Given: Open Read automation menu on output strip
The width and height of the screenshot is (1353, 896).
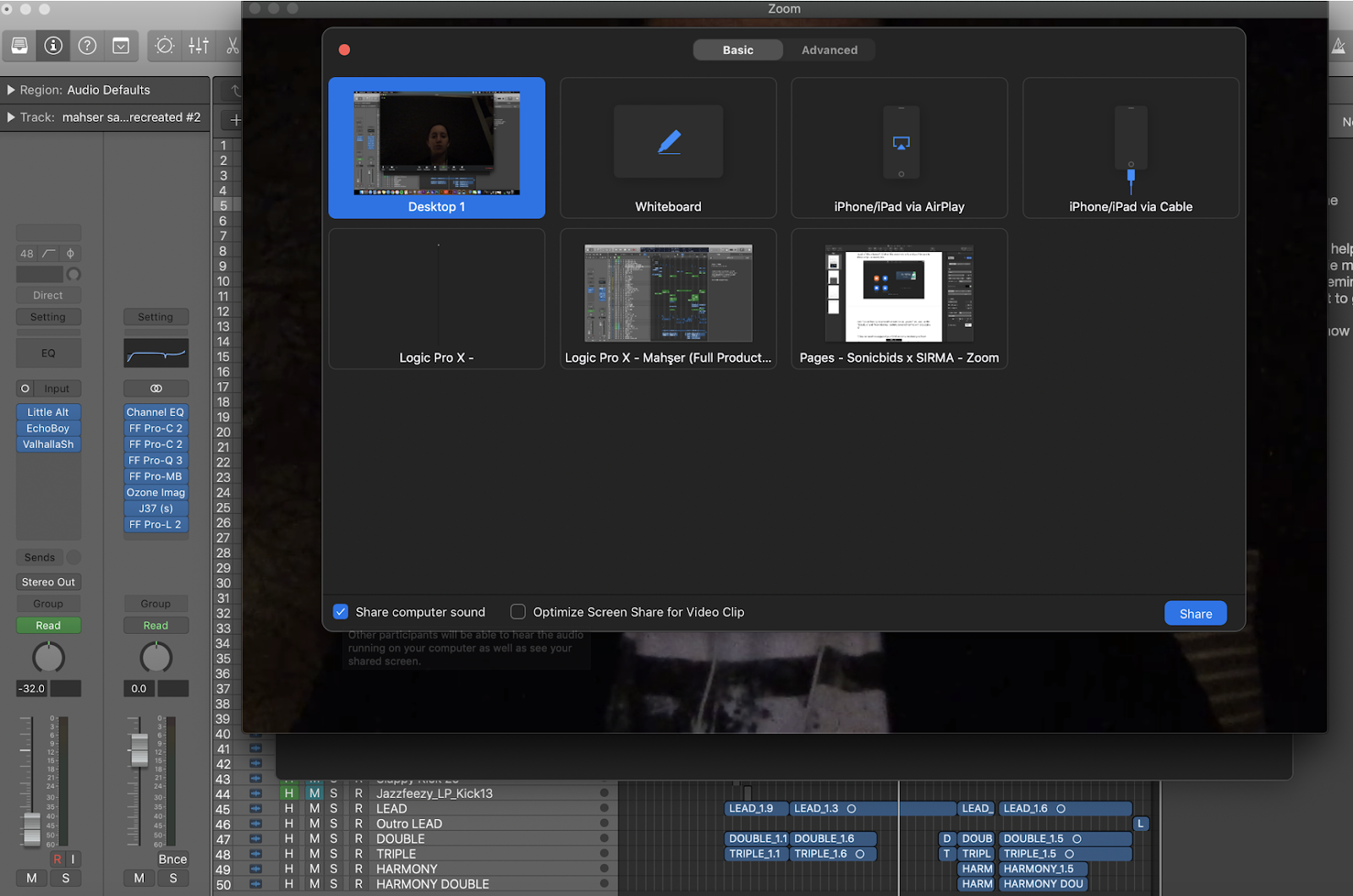Looking at the screenshot, I should click(x=156, y=626).
